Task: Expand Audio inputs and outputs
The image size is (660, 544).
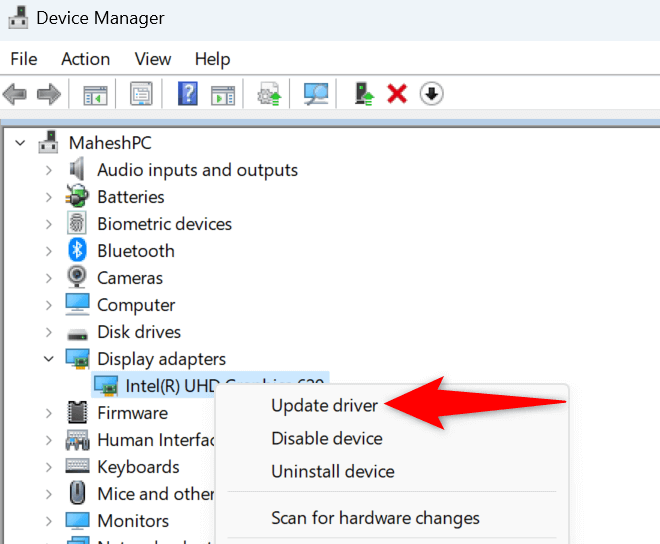Action: (49, 170)
